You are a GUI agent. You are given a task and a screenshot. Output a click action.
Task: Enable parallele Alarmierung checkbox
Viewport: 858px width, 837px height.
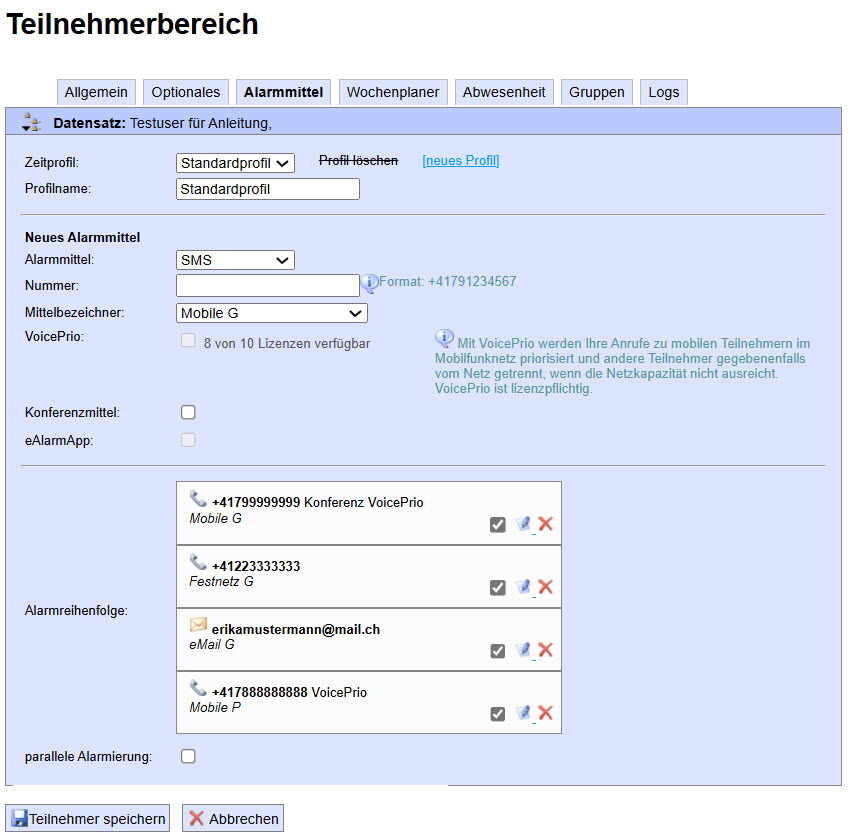(x=188, y=756)
